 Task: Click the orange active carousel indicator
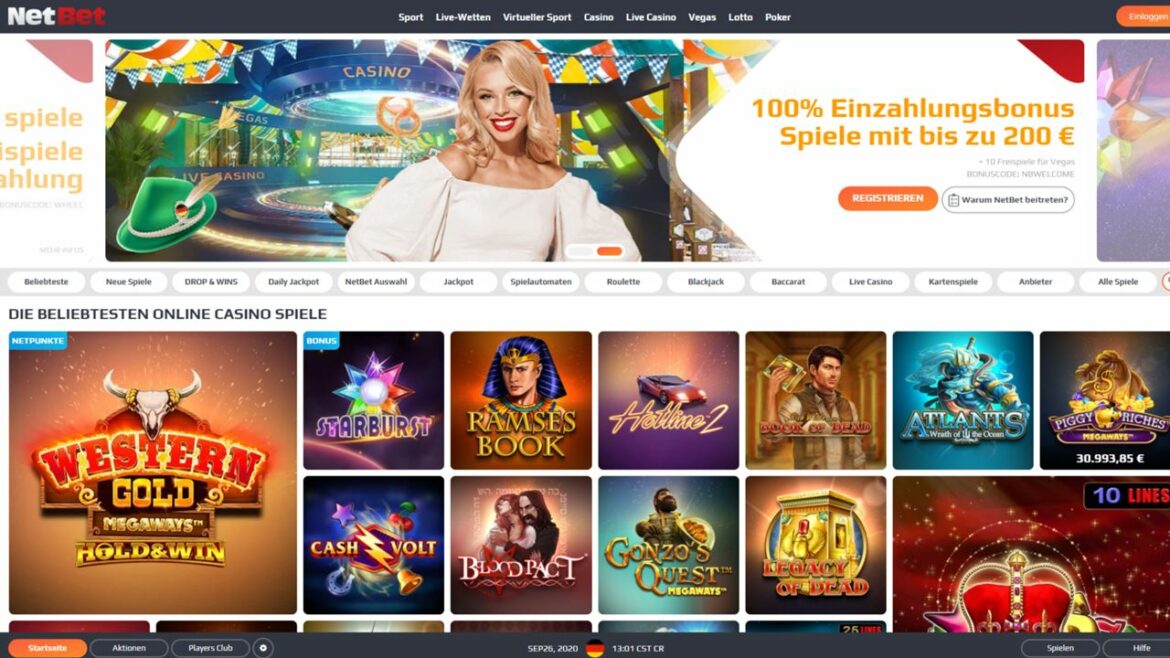(x=610, y=251)
